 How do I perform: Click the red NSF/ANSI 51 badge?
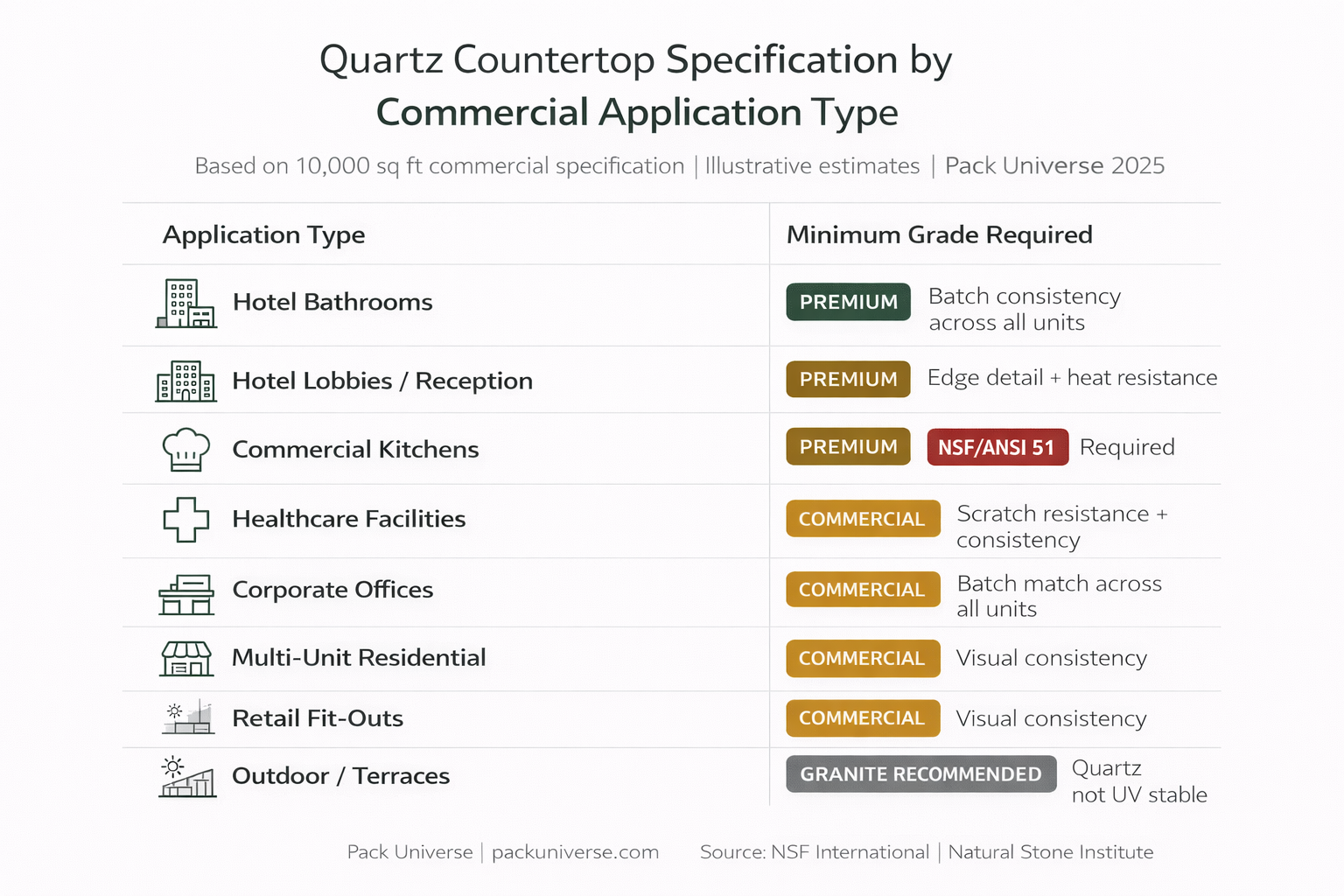(x=997, y=447)
